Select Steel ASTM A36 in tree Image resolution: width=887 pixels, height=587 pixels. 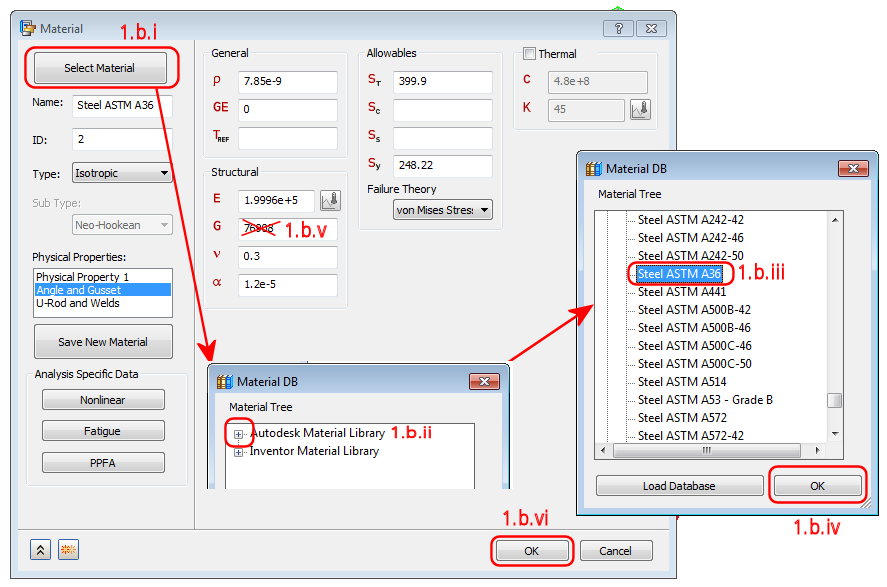679,274
